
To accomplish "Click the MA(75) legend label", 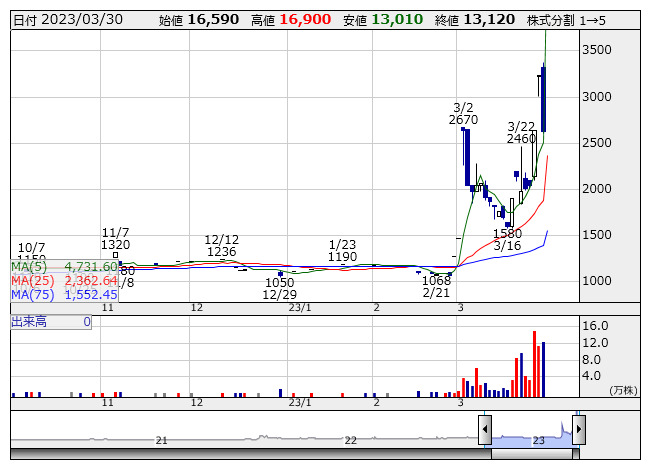I will [x=32, y=295].
